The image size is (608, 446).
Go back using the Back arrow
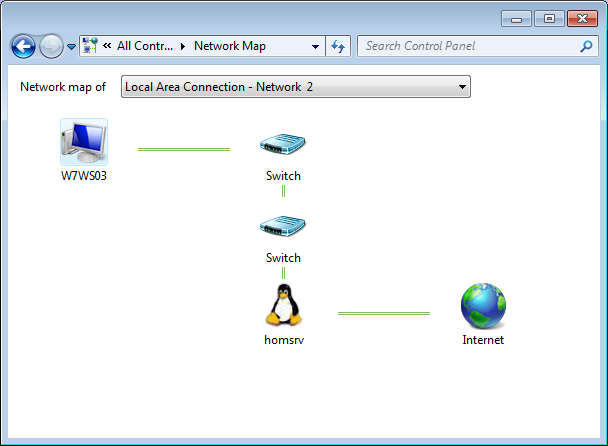click(22, 46)
